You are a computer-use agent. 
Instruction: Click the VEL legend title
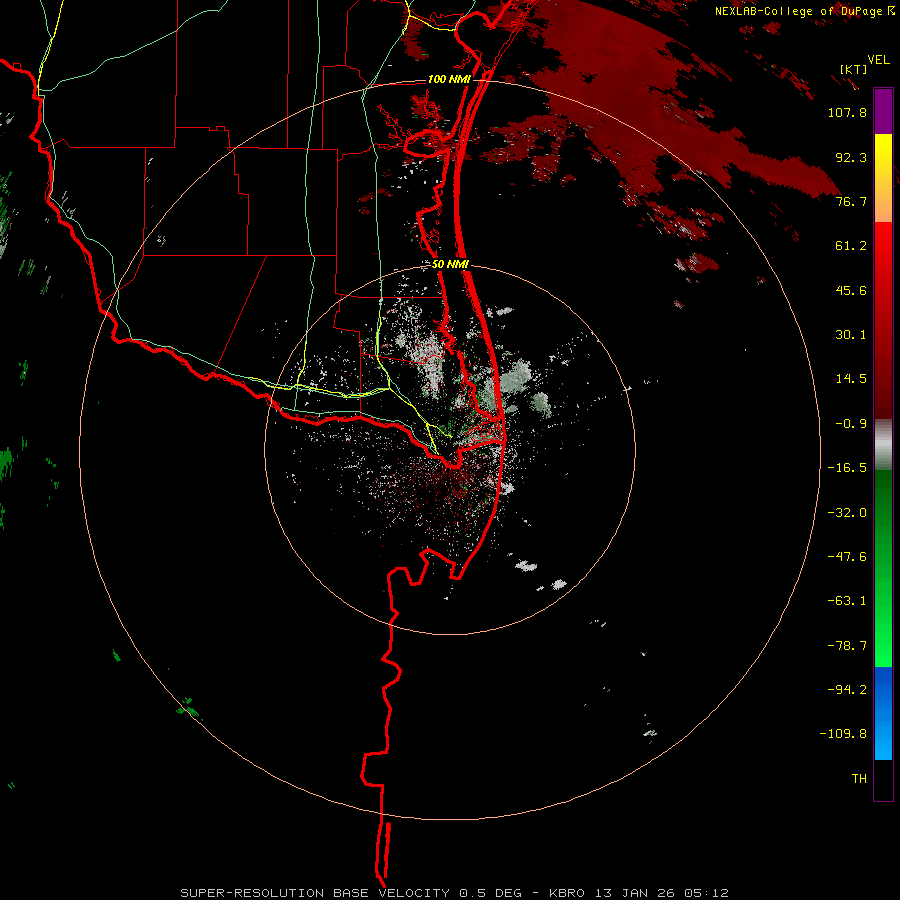pos(878,60)
